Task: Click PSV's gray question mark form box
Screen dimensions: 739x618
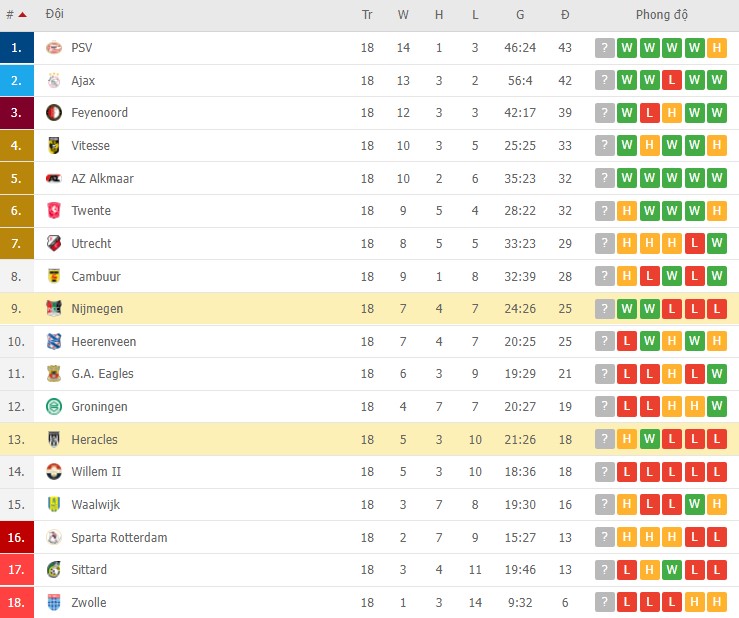Action: click(x=605, y=48)
